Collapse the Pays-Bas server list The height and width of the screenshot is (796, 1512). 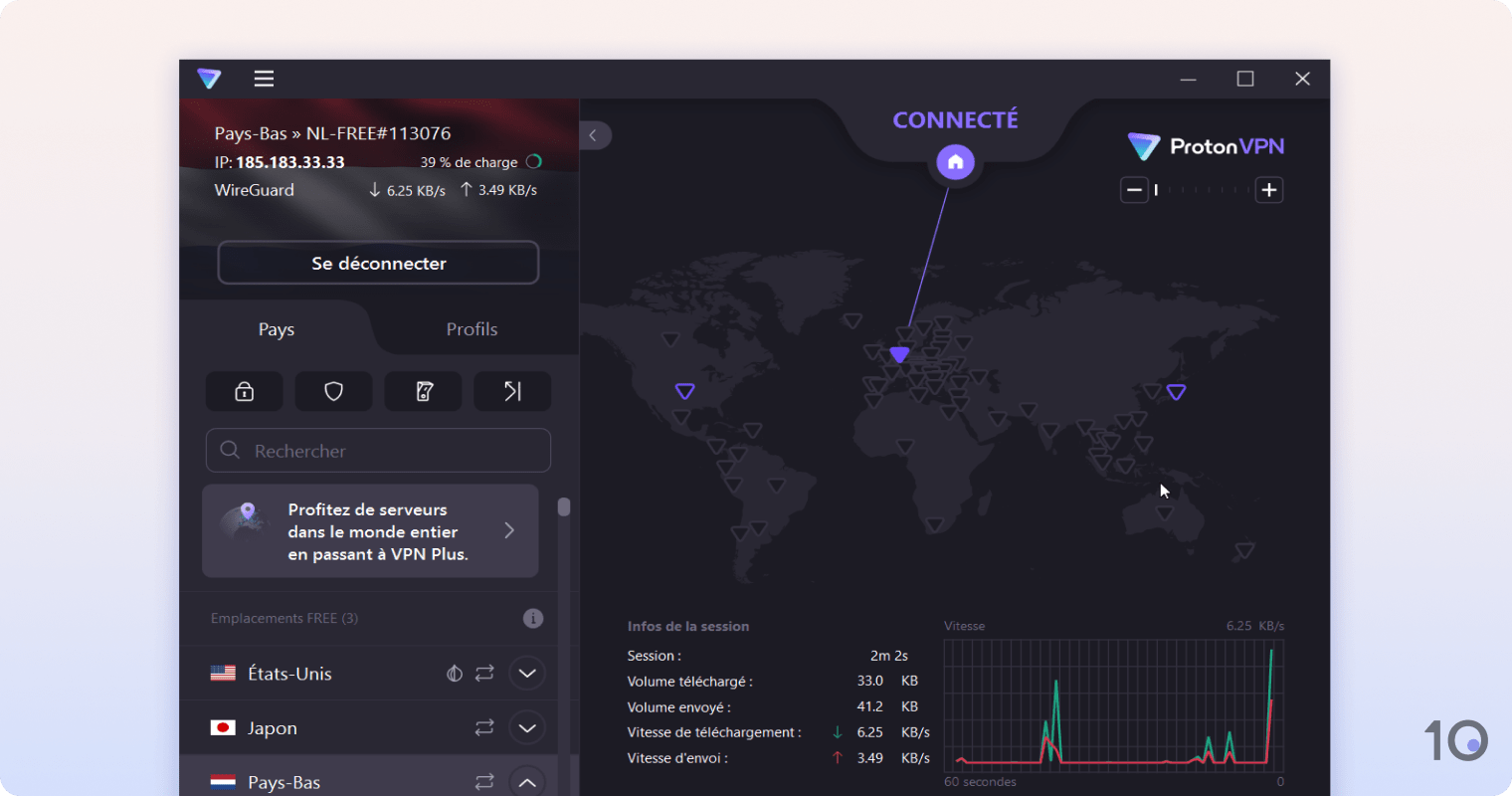click(527, 782)
